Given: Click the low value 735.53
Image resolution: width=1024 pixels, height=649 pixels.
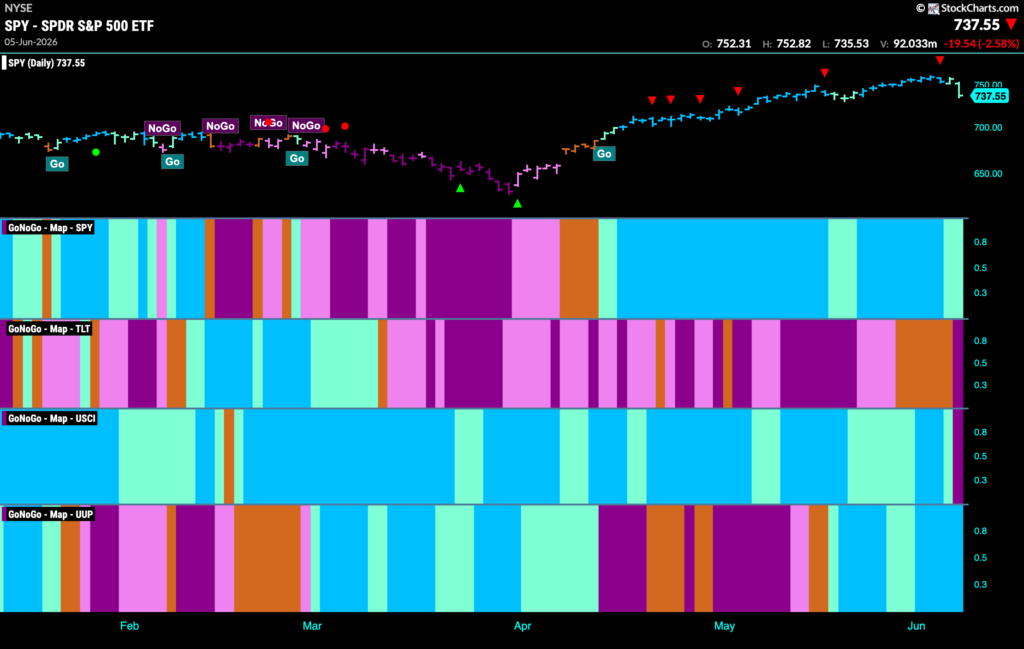Looking at the screenshot, I should point(852,44).
